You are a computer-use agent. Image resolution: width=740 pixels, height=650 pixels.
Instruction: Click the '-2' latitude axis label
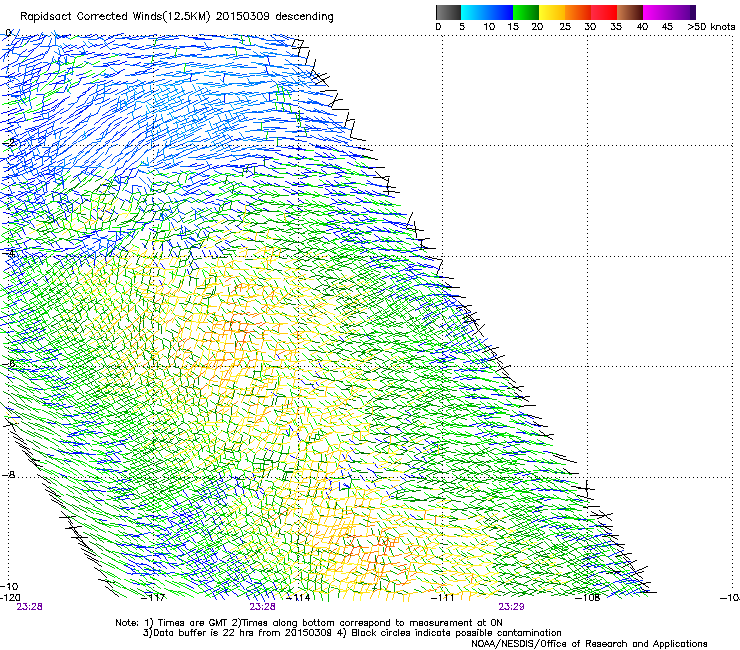click(8, 142)
